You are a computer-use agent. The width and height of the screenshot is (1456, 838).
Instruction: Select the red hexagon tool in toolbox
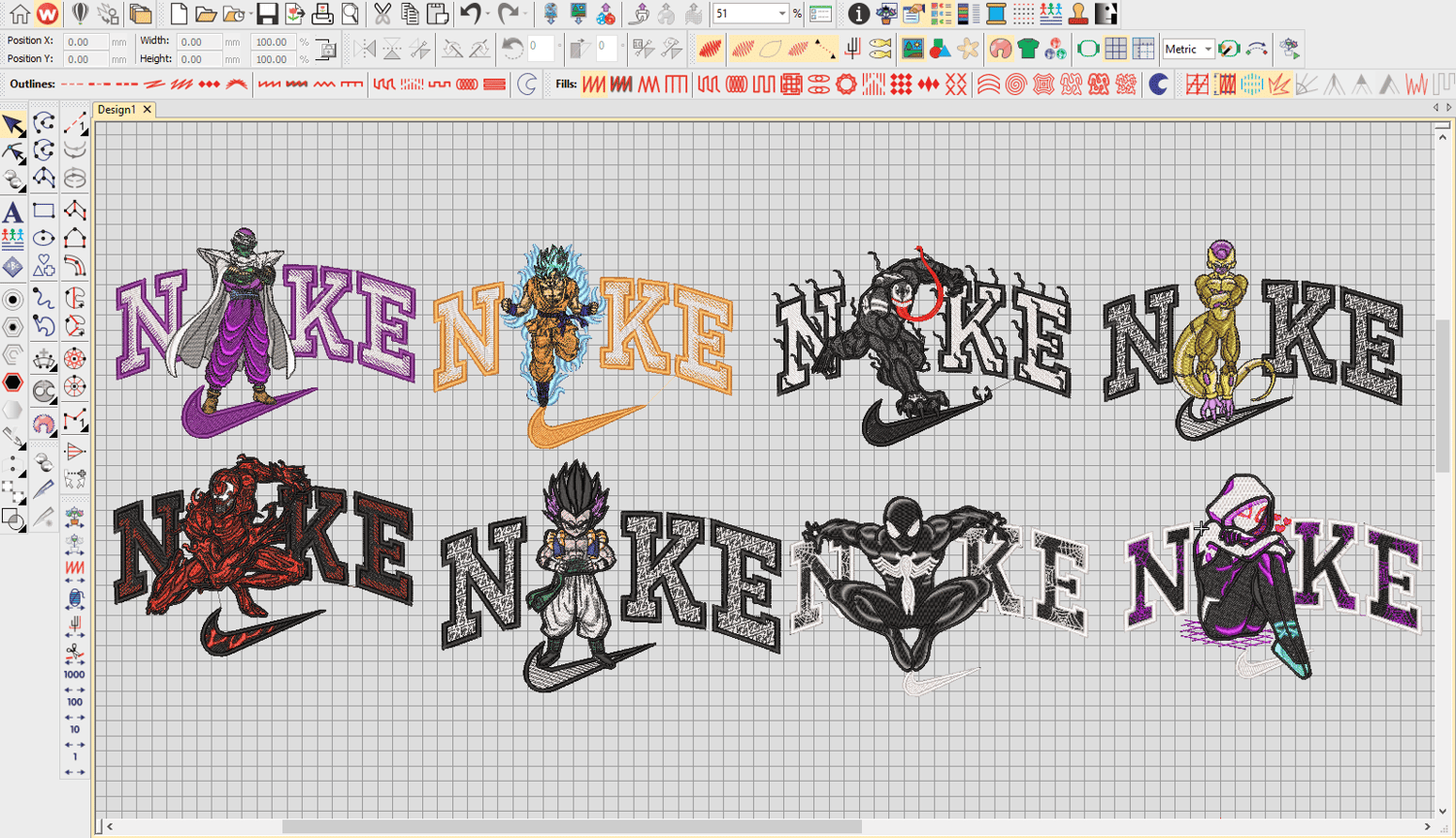tap(13, 383)
